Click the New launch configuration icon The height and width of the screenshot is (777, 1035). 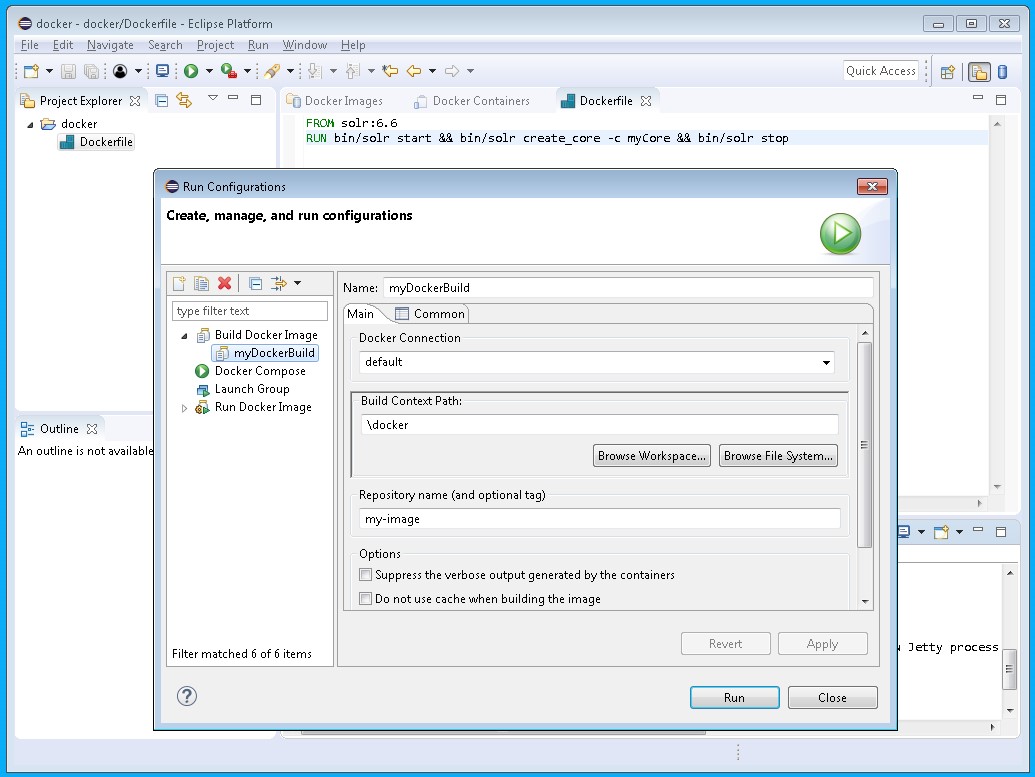point(180,284)
